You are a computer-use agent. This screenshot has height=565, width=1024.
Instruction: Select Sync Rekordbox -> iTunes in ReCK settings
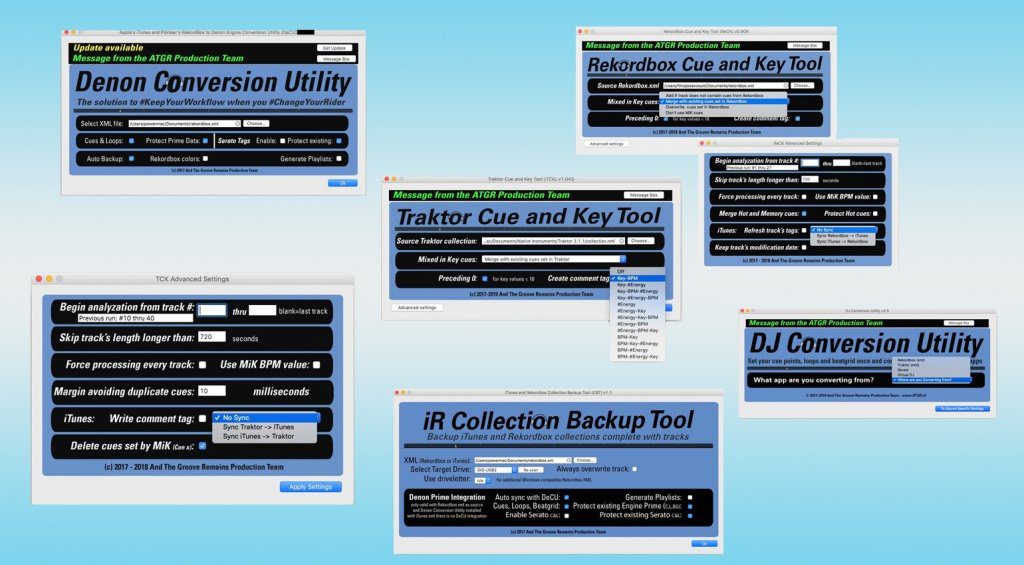coord(842,236)
